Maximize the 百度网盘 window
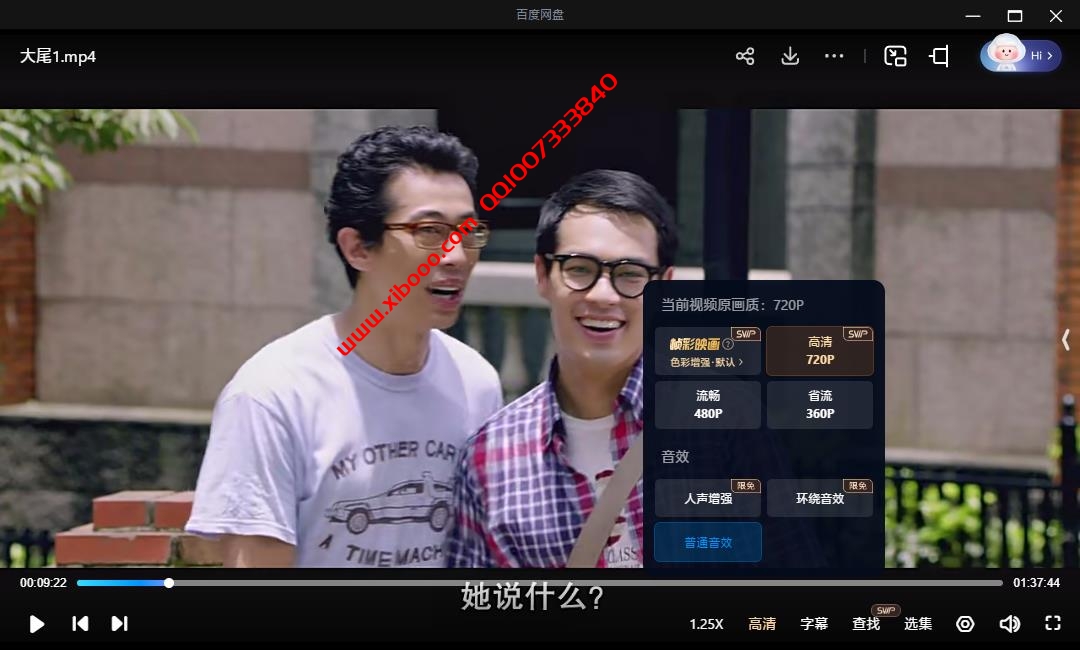Viewport: 1080px width, 650px height. [1015, 15]
